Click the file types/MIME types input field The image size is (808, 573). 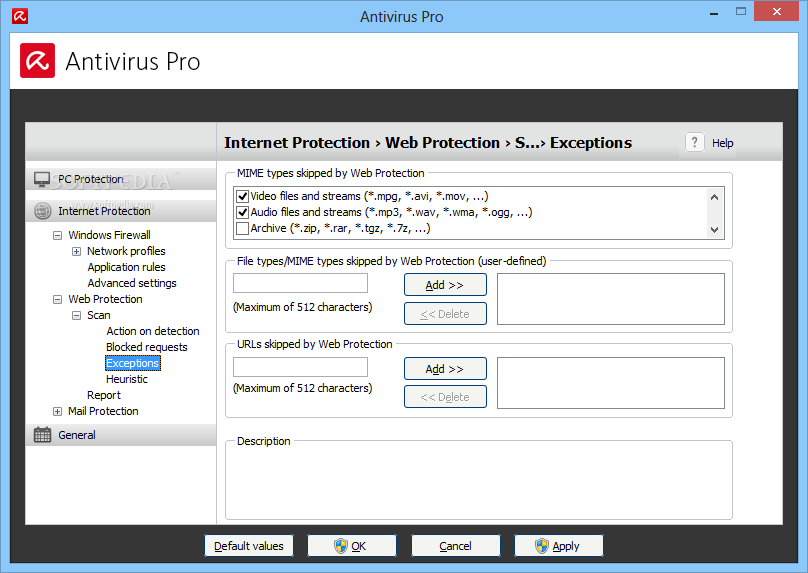tap(300, 283)
